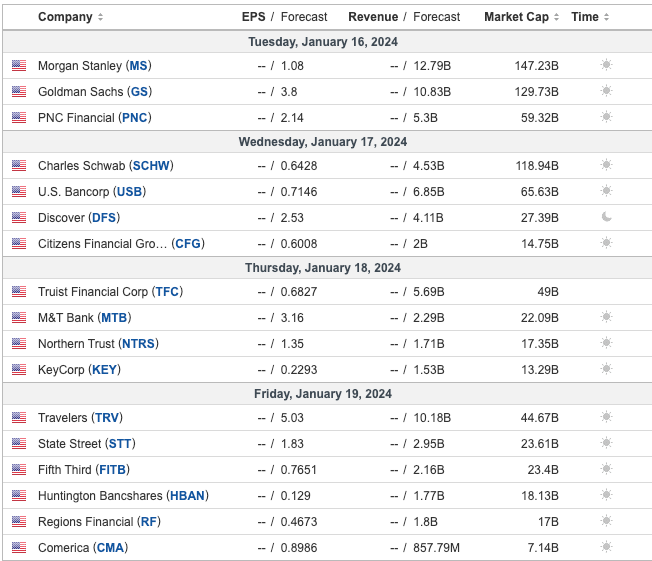The height and width of the screenshot is (561, 652).
Task: Click the 147.23B market cap value
Action: pos(536,66)
